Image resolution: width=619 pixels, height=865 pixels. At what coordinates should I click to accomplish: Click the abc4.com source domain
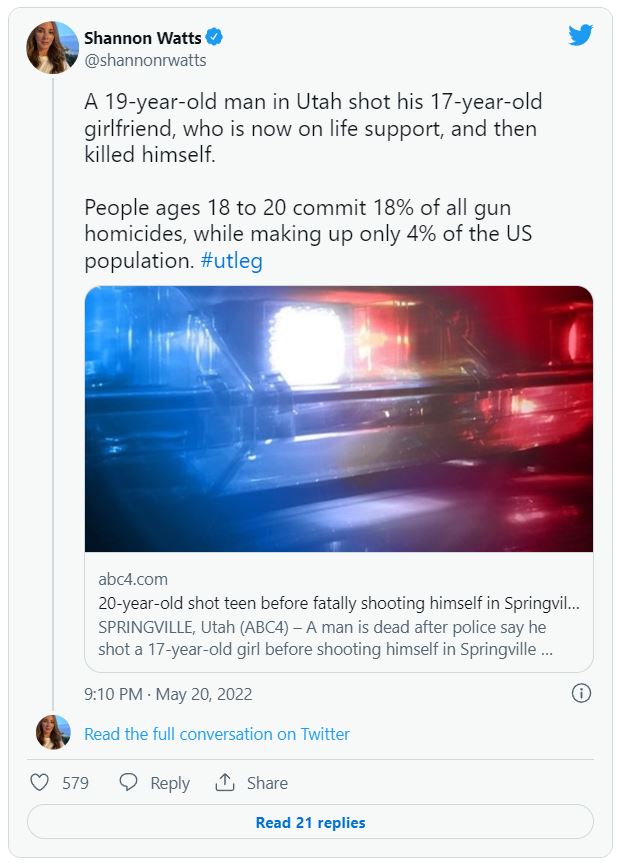click(134, 580)
